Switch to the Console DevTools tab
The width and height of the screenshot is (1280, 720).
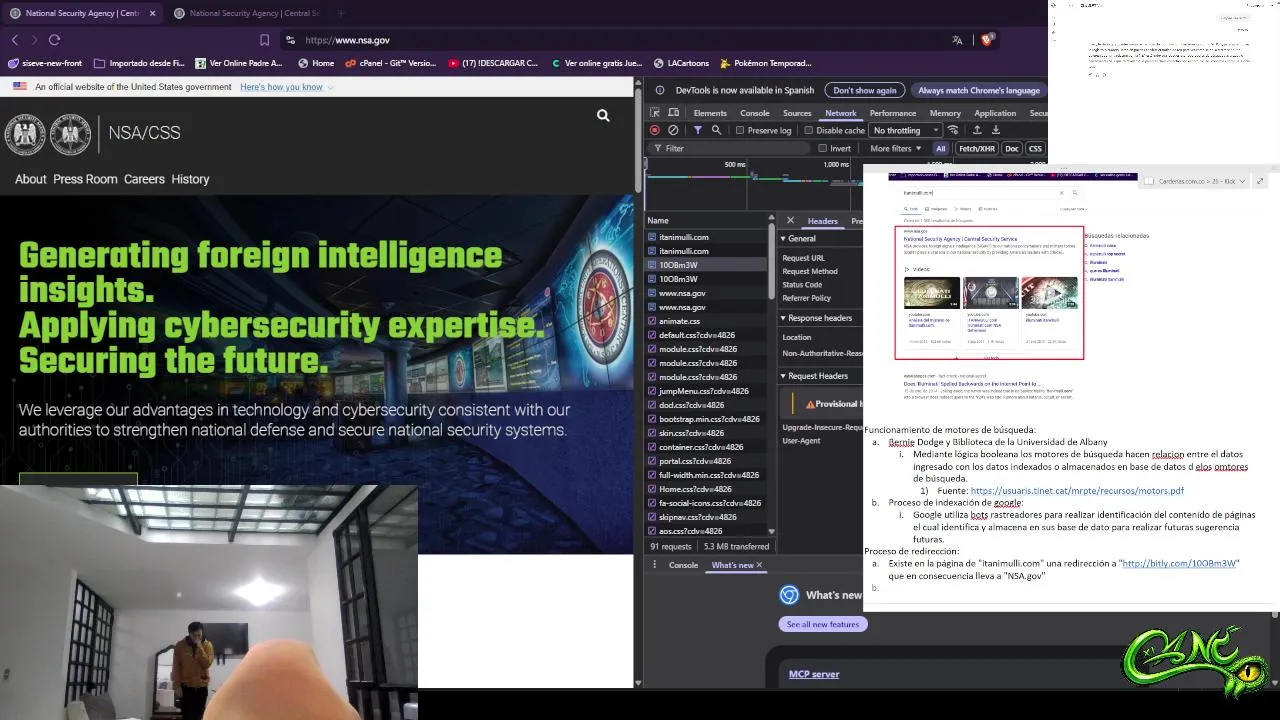point(754,113)
